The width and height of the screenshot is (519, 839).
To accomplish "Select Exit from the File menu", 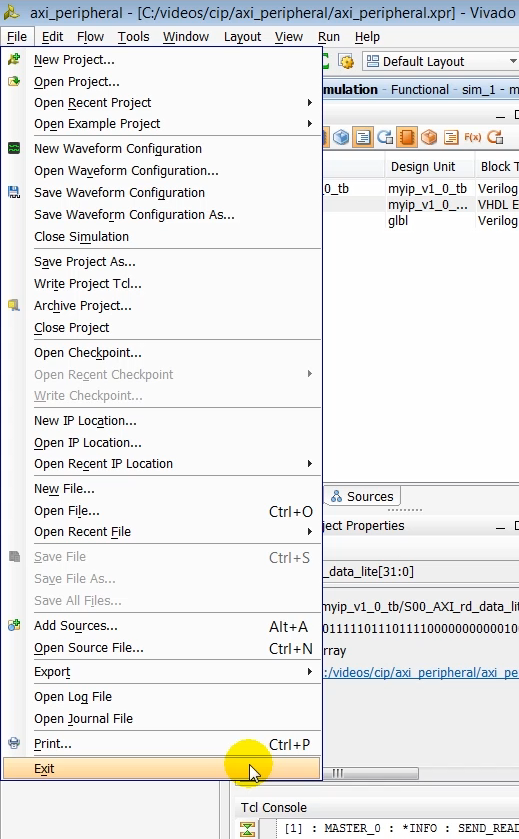I will tap(162, 768).
